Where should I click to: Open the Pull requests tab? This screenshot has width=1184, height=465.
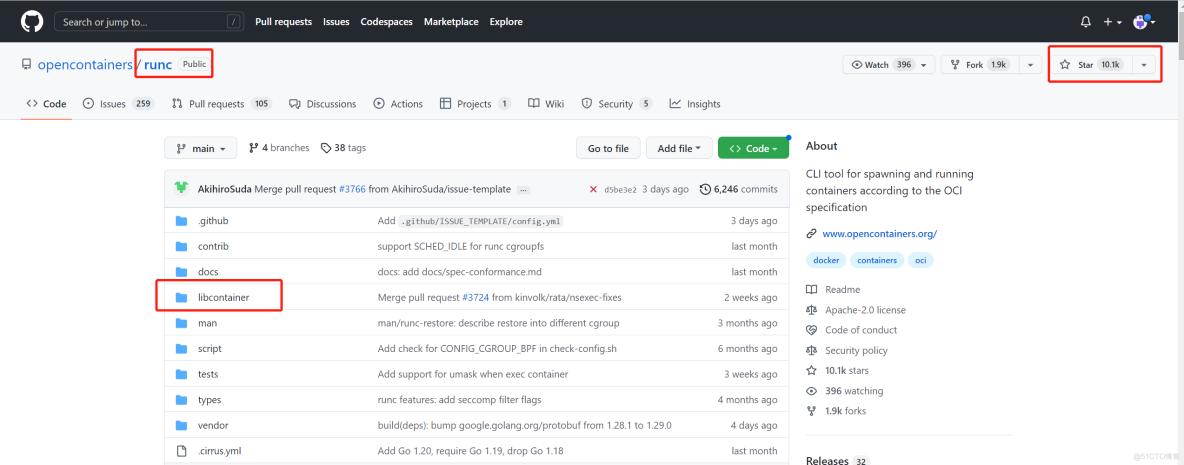click(216, 104)
